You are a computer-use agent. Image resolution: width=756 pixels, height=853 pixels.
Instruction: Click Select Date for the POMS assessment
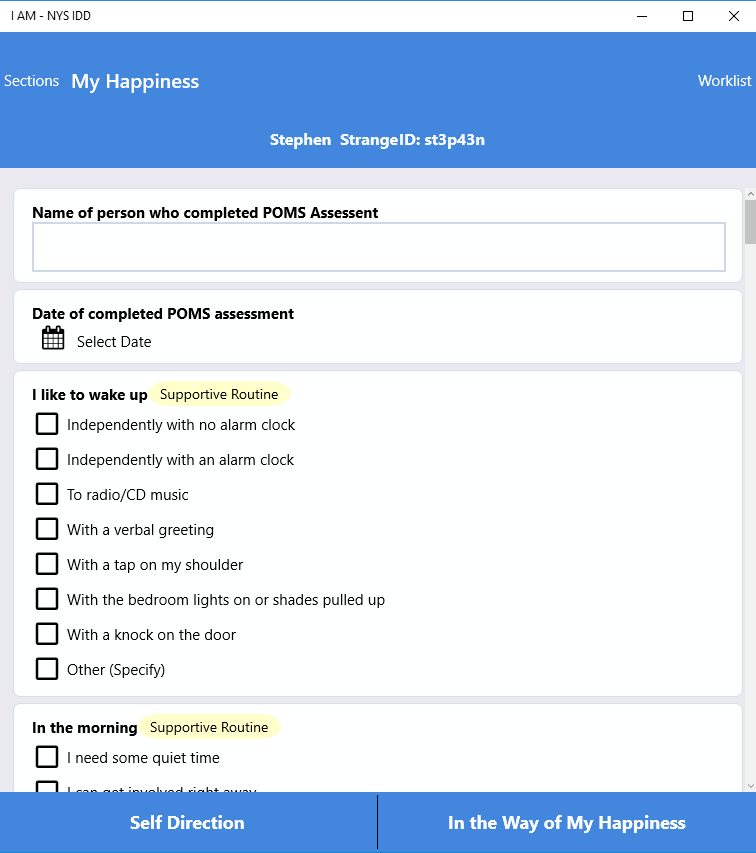pyautogui.click(x=113, y=341)
